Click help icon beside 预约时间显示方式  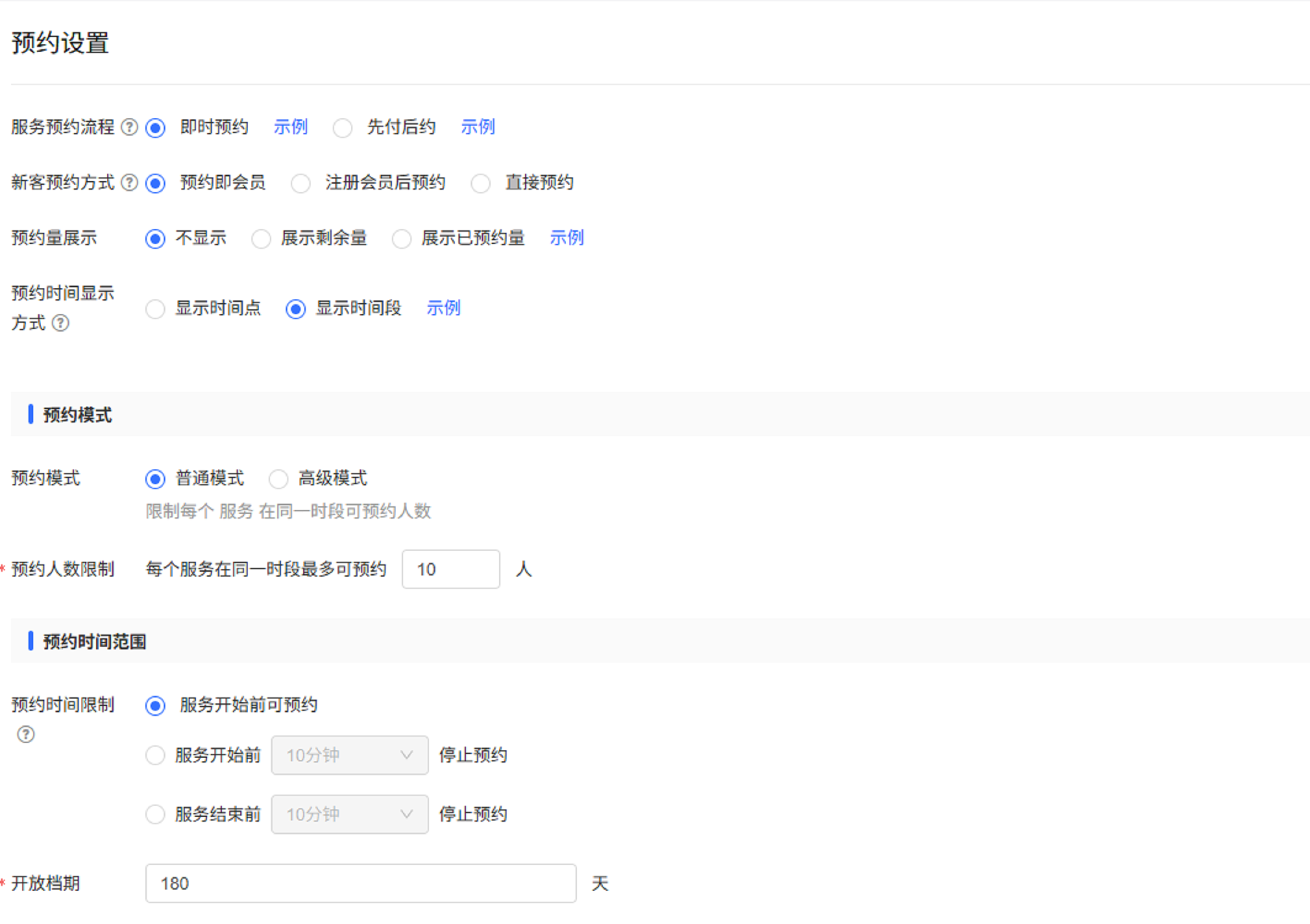[x=60, y=323]
